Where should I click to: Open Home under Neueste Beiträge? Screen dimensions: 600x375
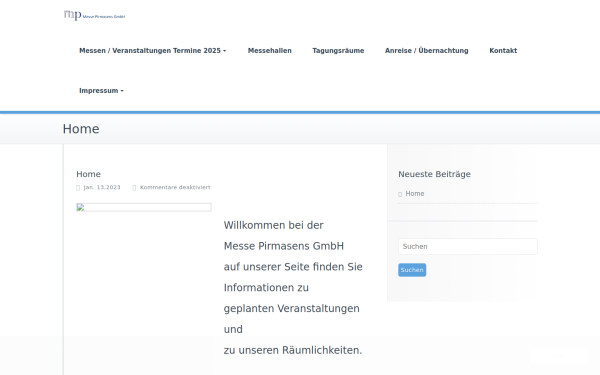415,194
